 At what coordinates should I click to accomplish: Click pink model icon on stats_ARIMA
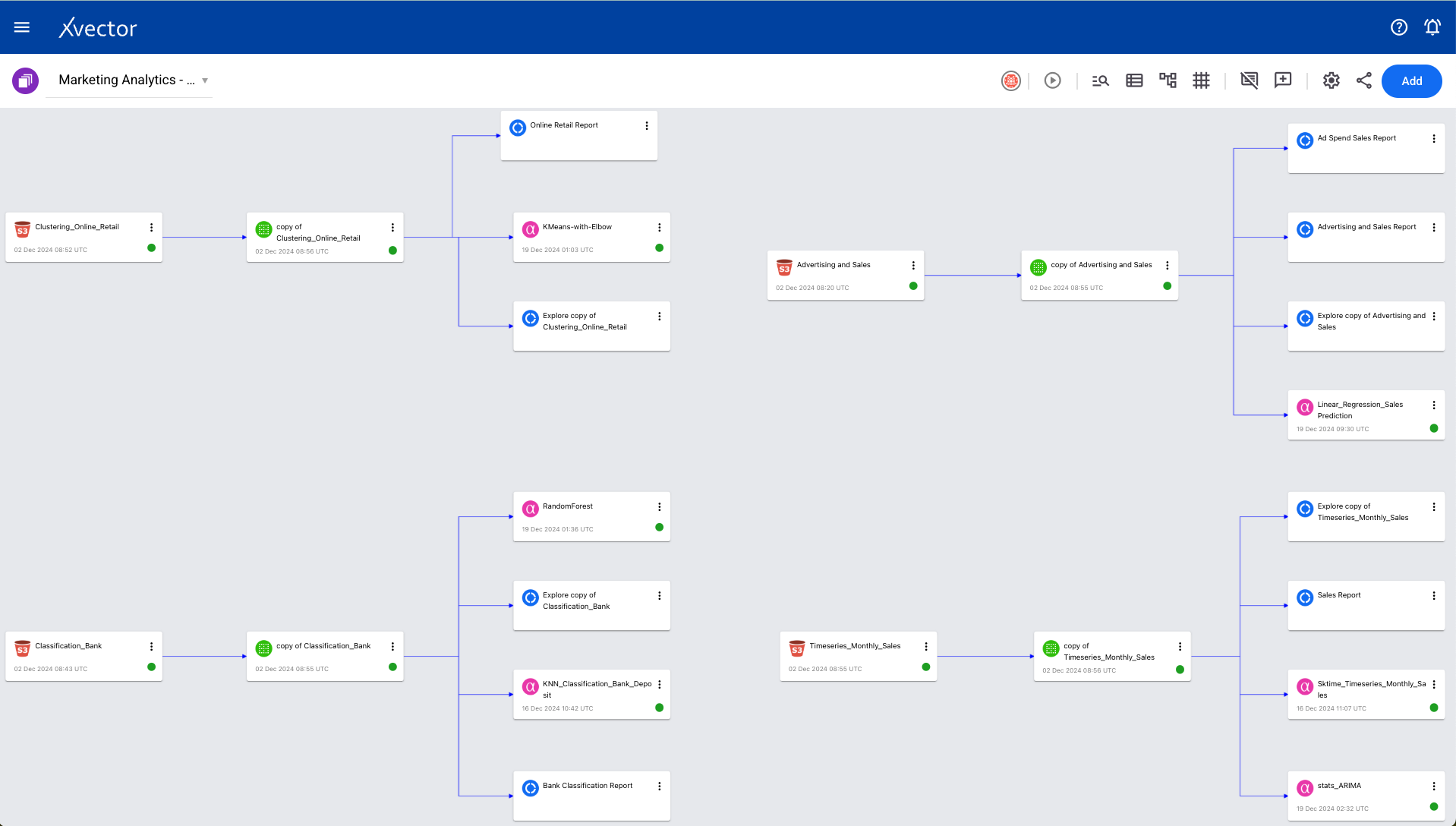(x=1304, y=788)
